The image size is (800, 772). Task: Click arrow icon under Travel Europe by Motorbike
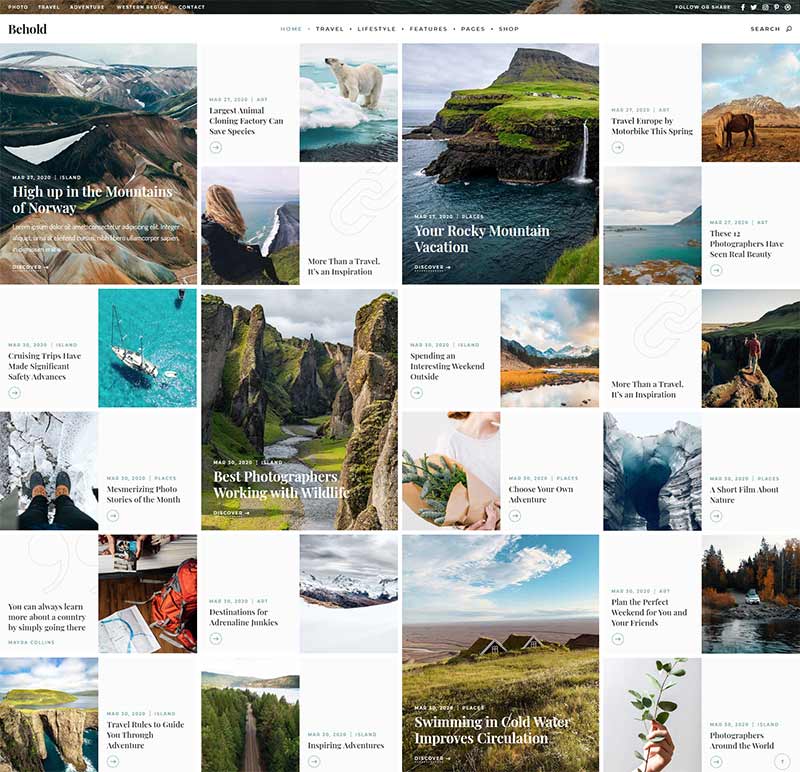coord(617,147)
